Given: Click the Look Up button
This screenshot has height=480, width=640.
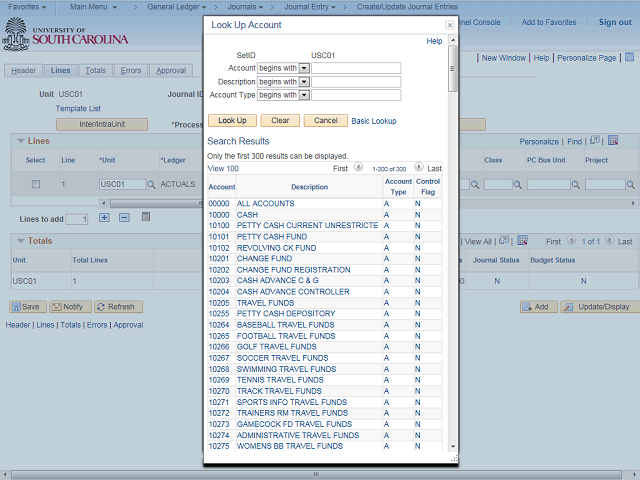Looking at the screenshot, I should (x=232, y=120).
